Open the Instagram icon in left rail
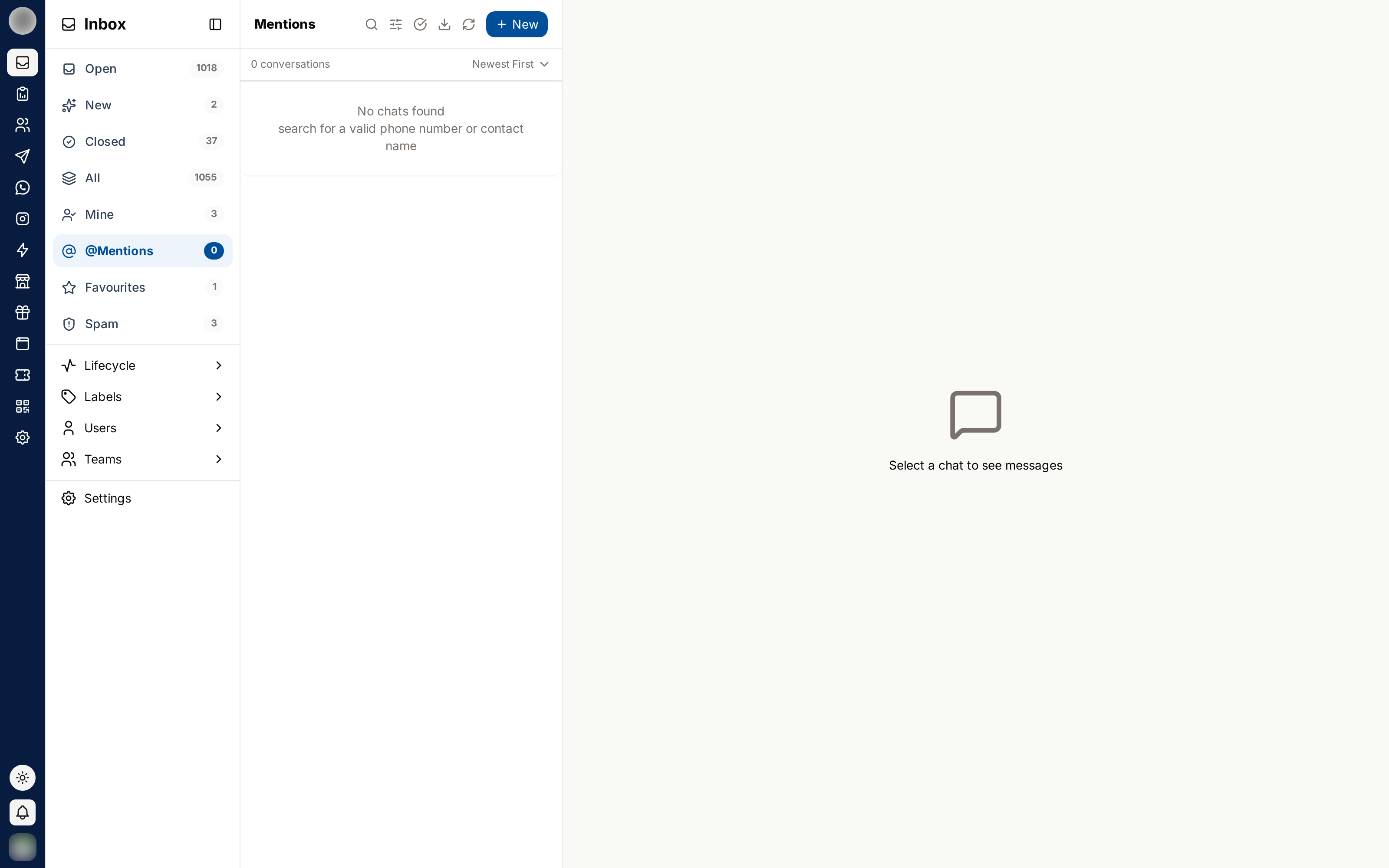The width and height of the screenshot is (1389, 868). [23, 219]
